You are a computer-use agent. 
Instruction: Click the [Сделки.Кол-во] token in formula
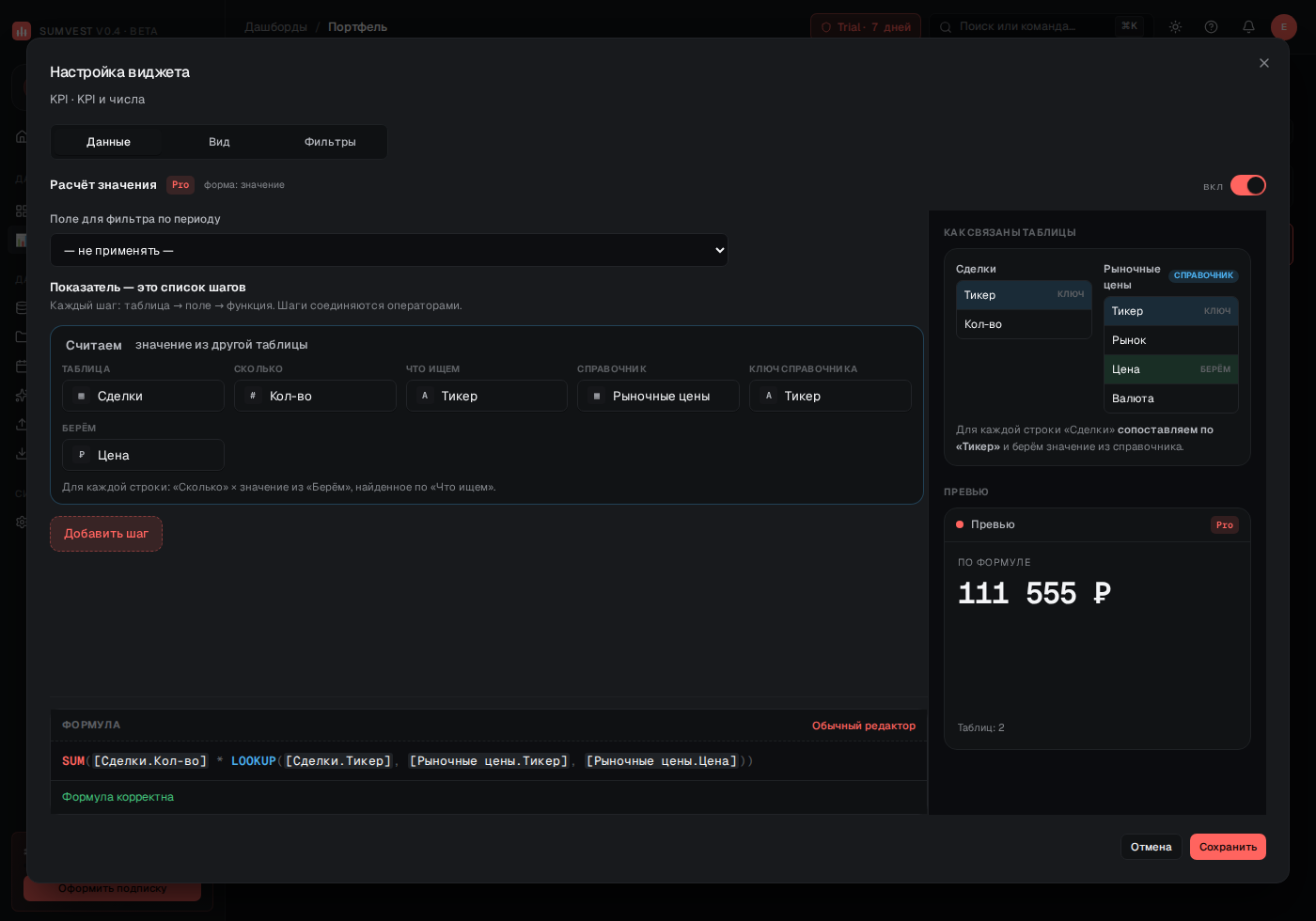150,761
